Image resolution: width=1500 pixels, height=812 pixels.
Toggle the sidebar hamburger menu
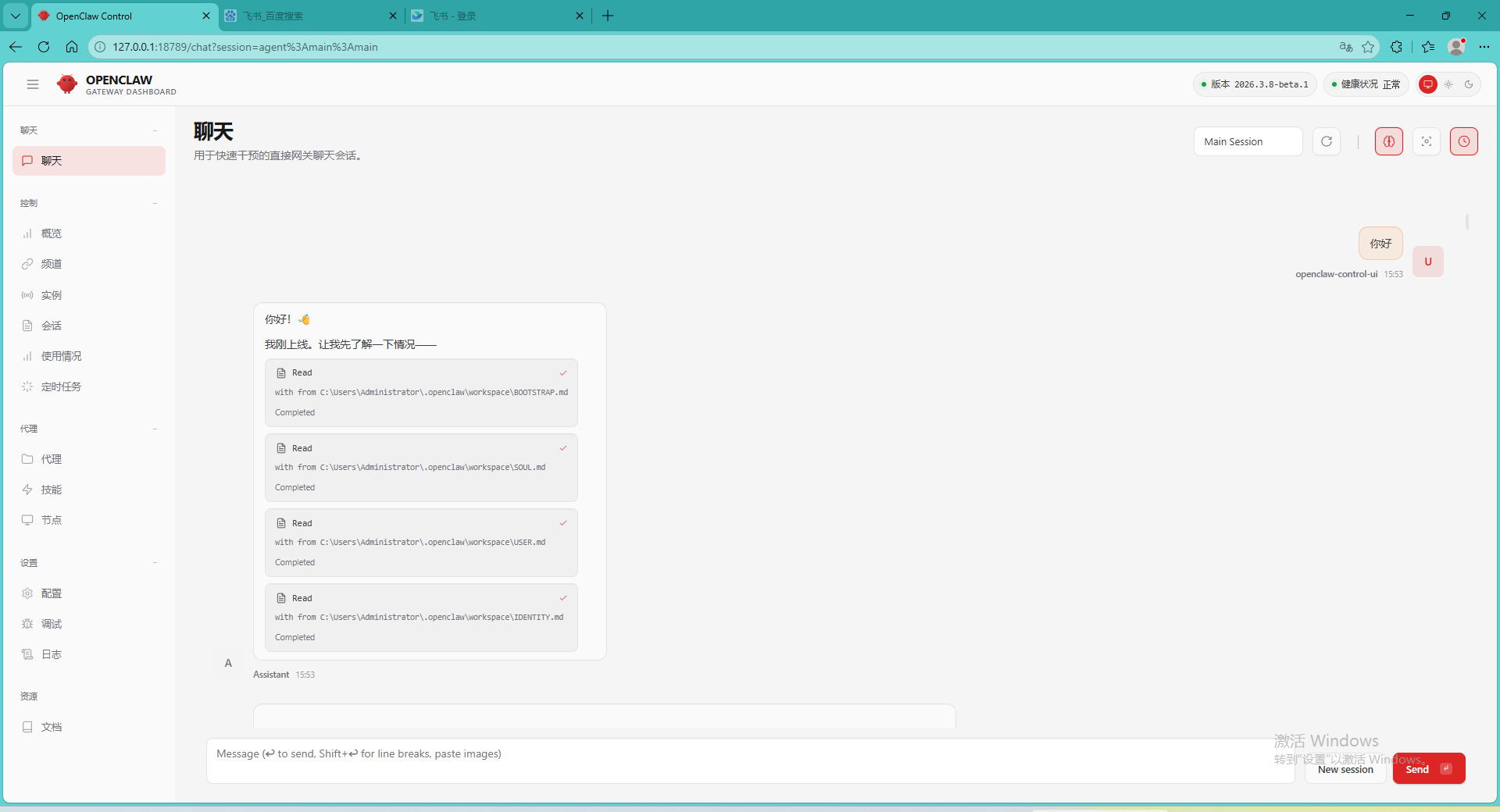pyautogui.click(x=33, y=84)
